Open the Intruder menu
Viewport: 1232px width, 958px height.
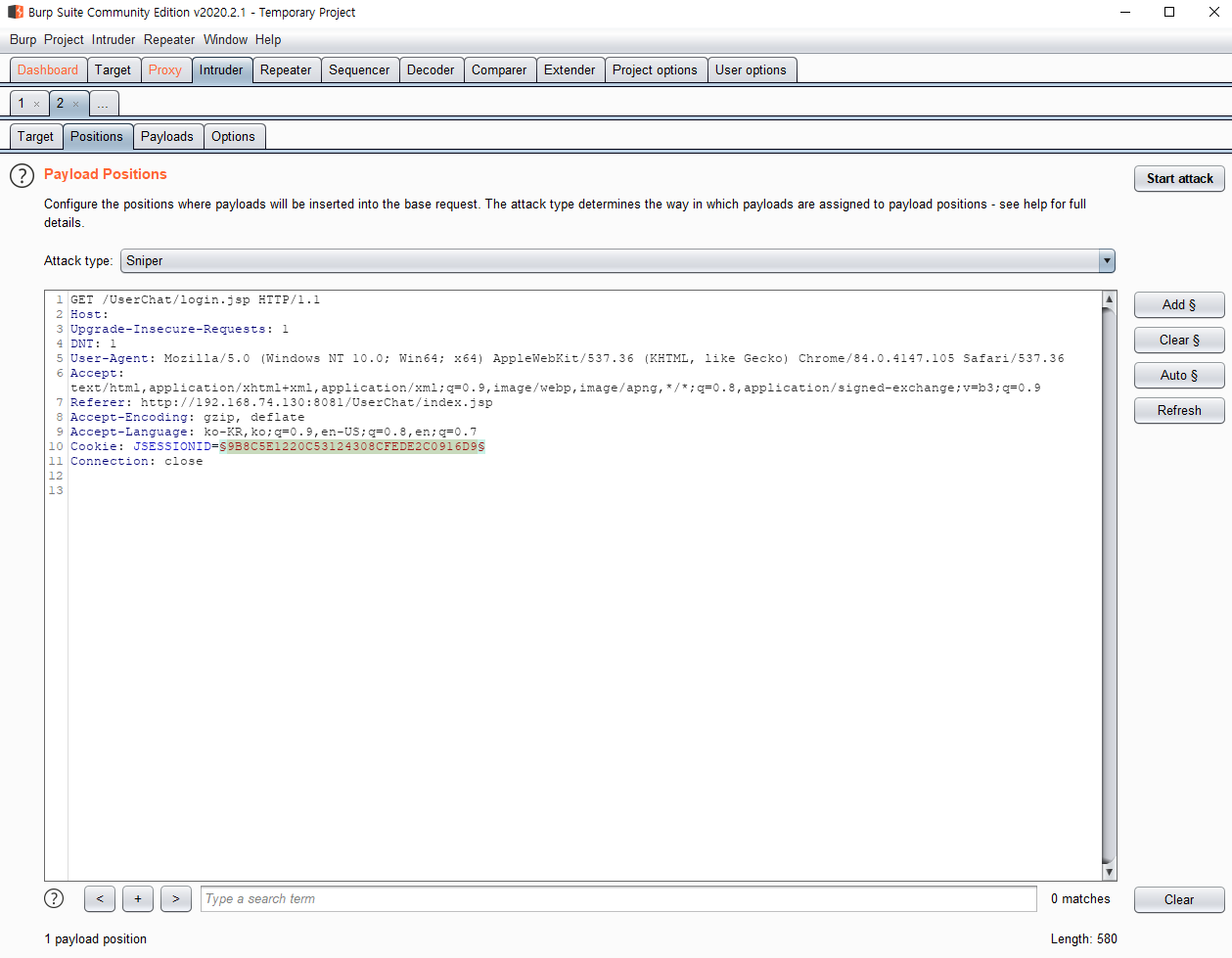[x=114, y=40]
